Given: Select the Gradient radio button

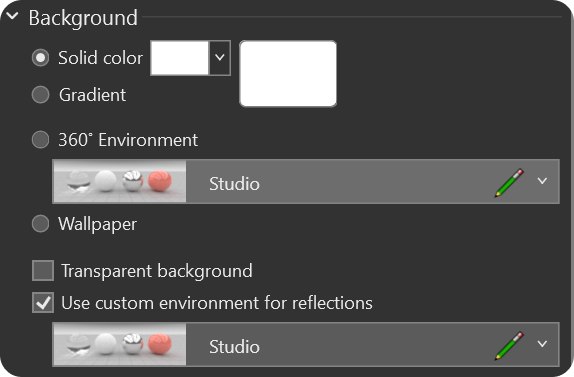Looking at the screenshot, I should tap(40, 94).
